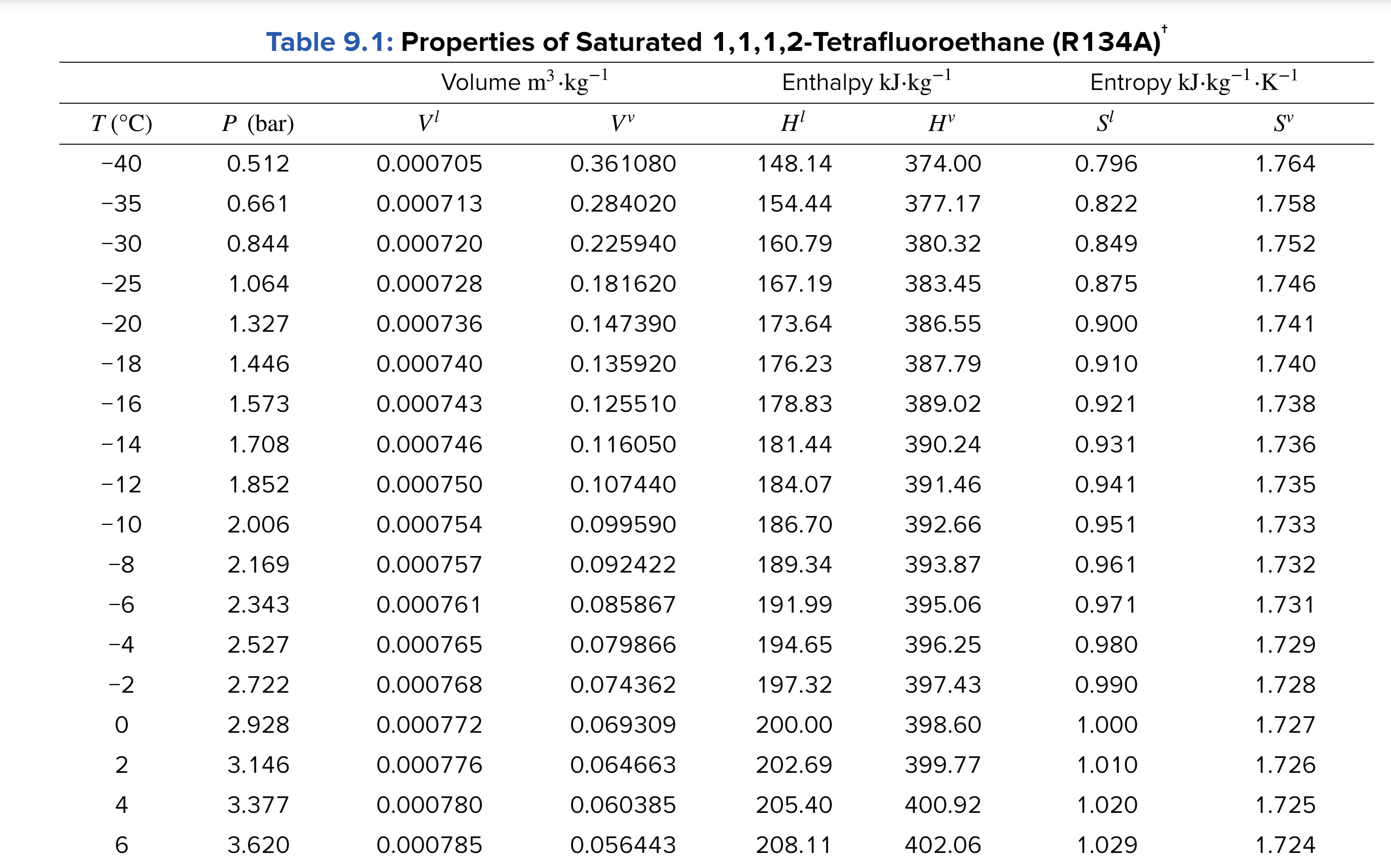Click the enthalpy value 374.00
Image resolution: width=1391 pixels, height=868 pixels.
[944, 164]
